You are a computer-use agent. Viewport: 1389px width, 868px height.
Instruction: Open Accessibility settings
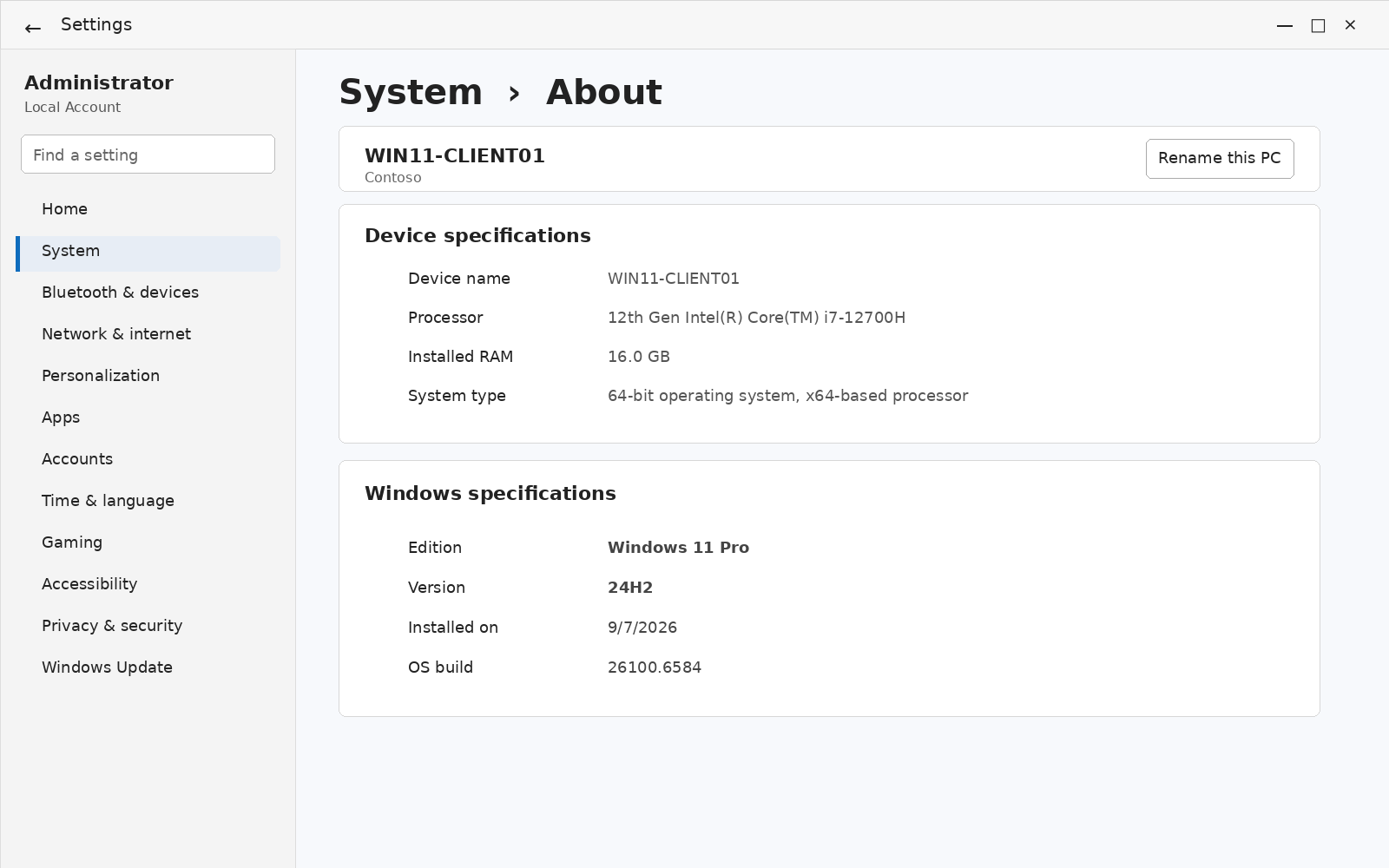click(148, 584)
